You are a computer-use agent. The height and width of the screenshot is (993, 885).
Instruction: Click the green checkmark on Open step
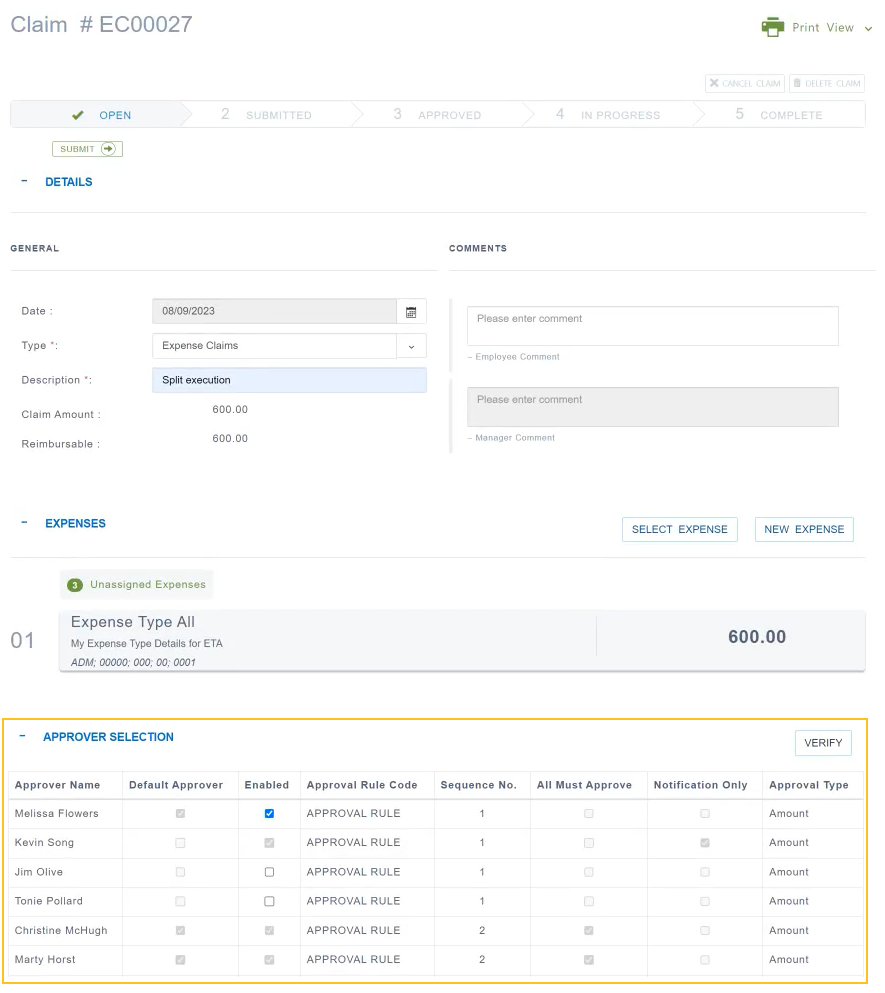(78, 115)
